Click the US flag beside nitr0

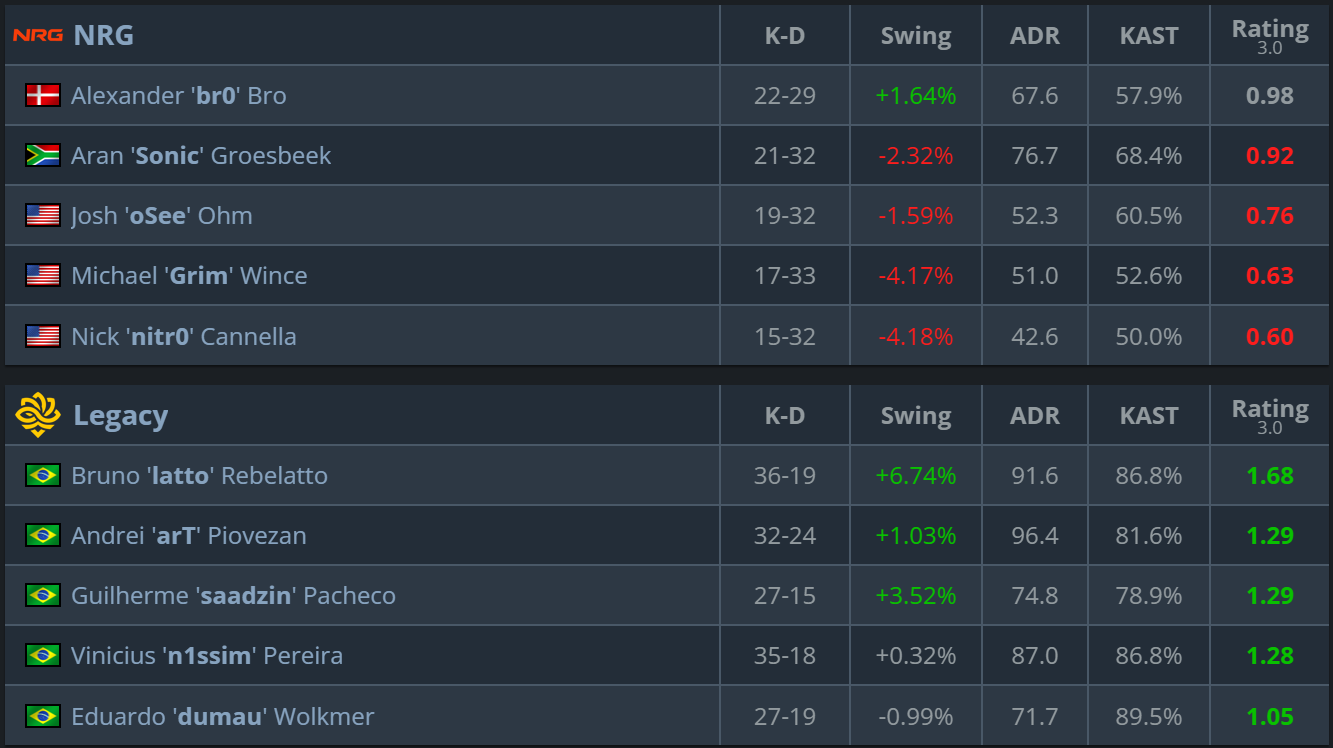click(x=43, y=336)
